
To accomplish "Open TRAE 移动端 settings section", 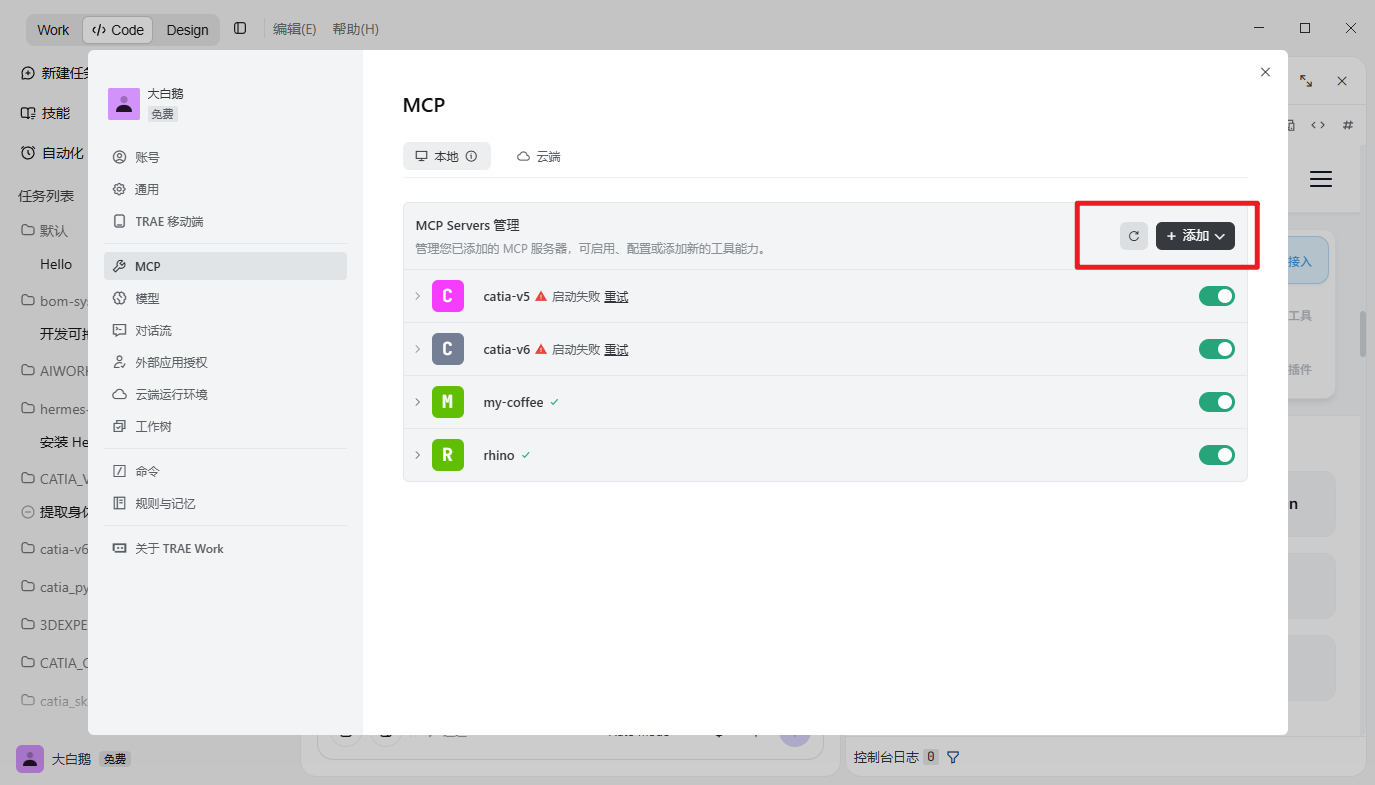I will [x=225, y=221].
